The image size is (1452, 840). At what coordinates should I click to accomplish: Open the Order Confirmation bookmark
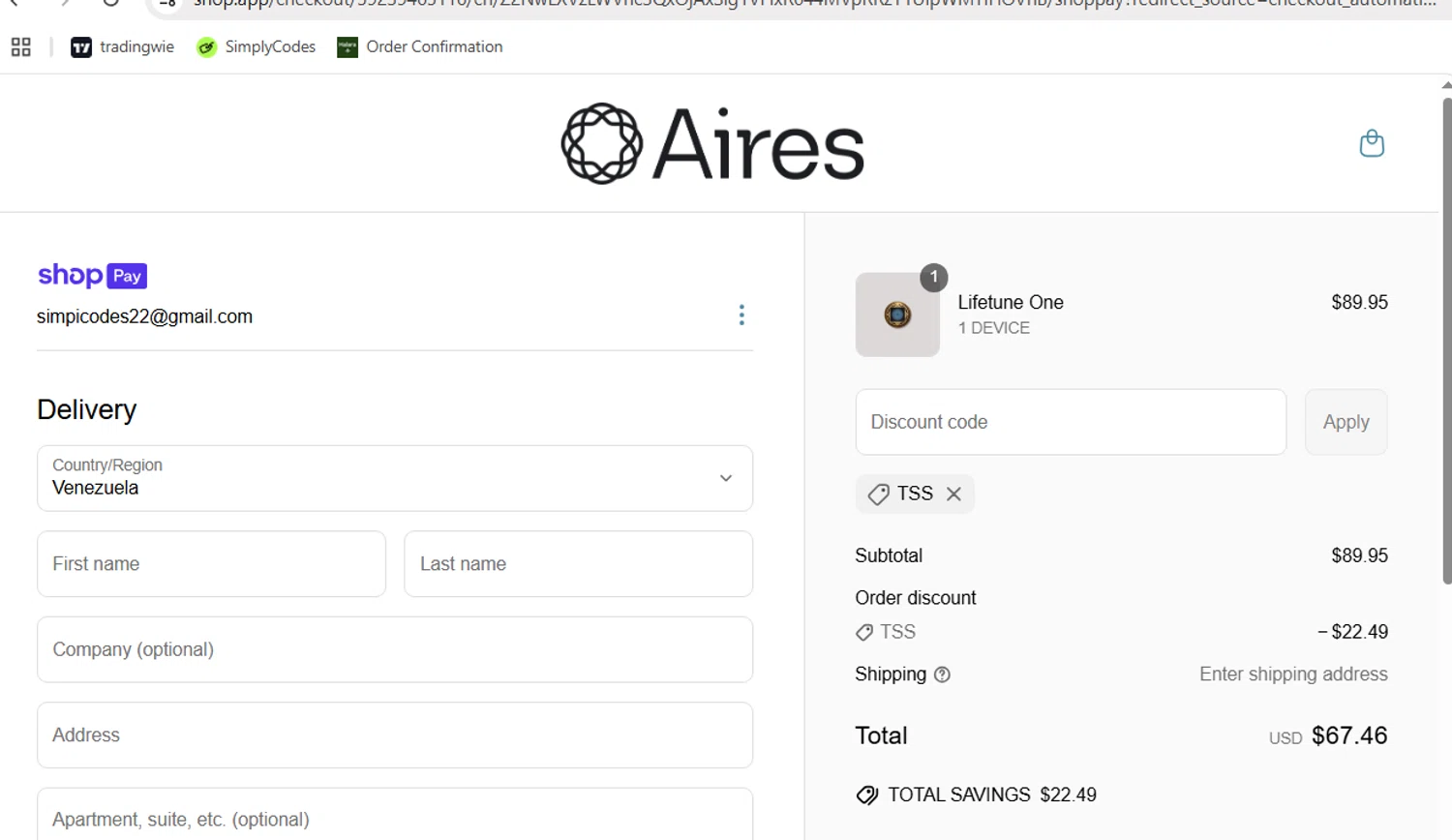[420, 46]
